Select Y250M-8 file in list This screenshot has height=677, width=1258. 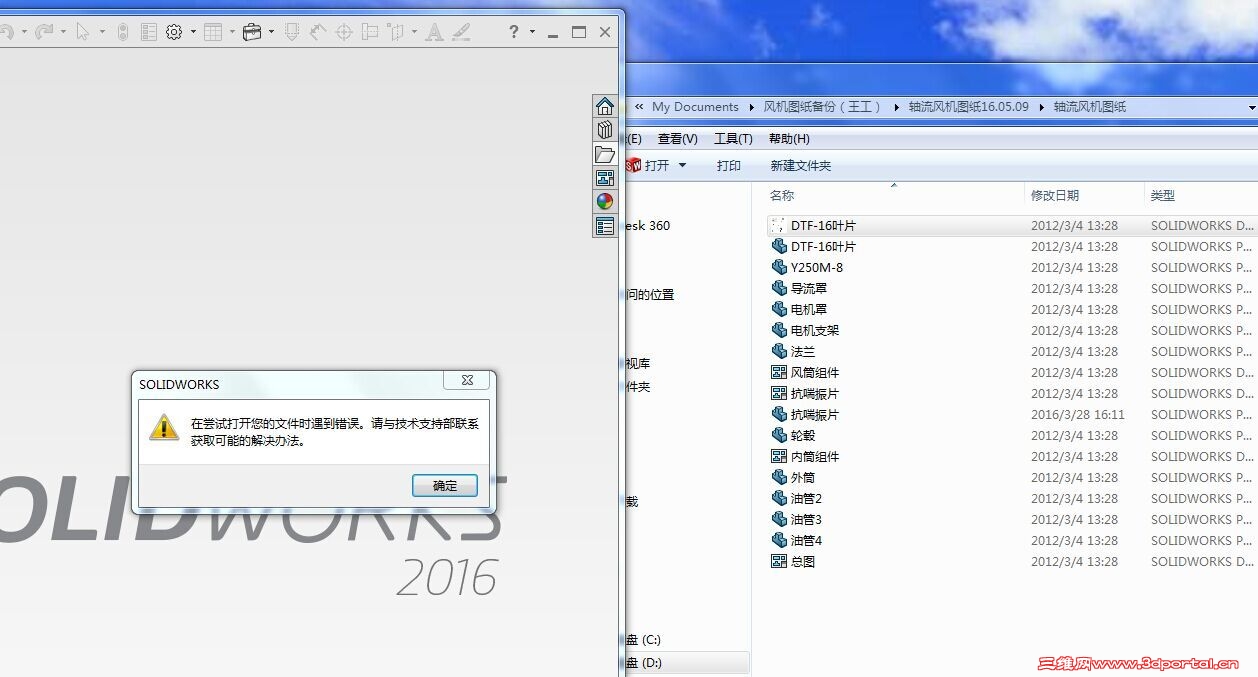pyautogui.click(x=817, y=267)
